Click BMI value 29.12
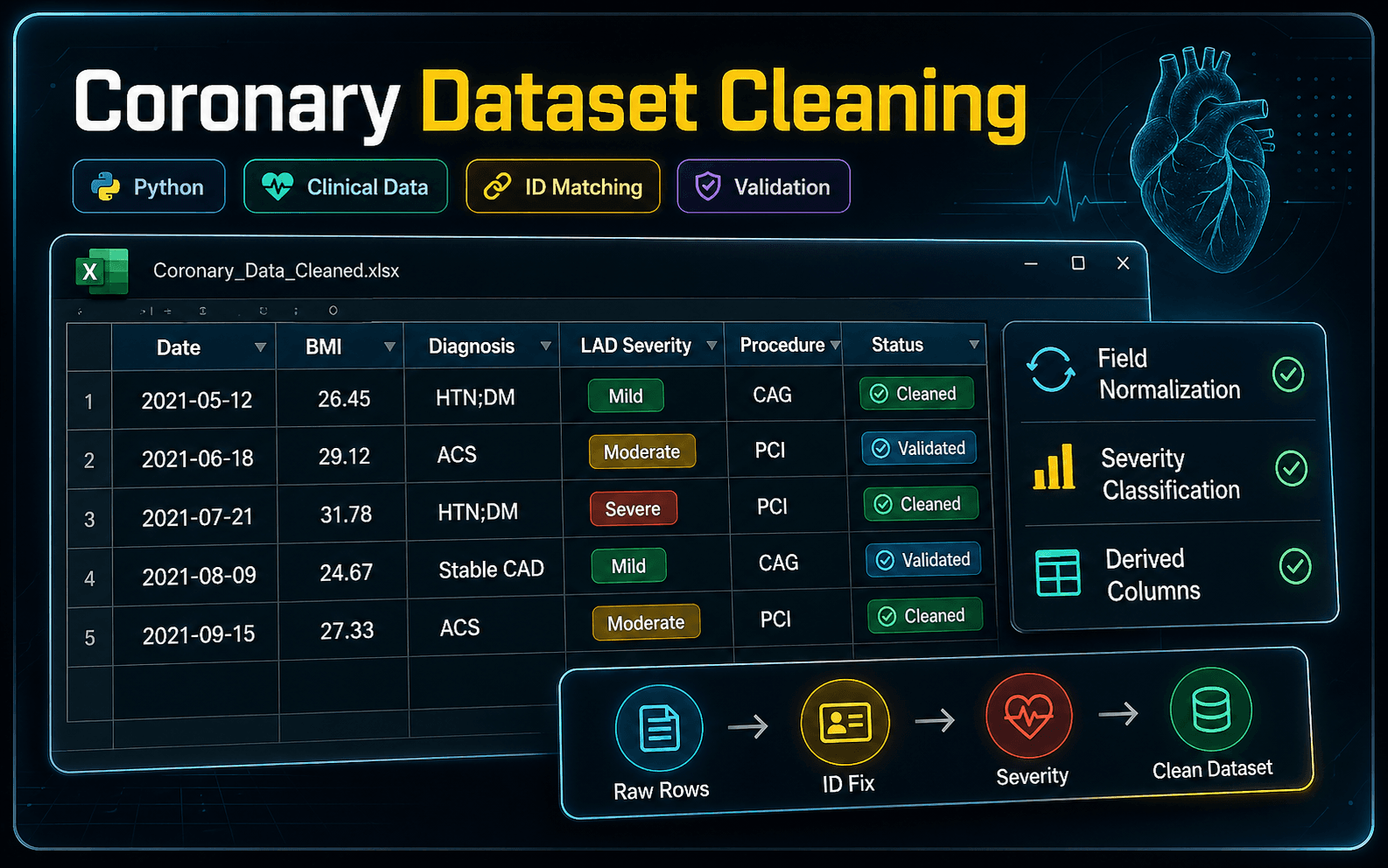 [x=344, y=456]
